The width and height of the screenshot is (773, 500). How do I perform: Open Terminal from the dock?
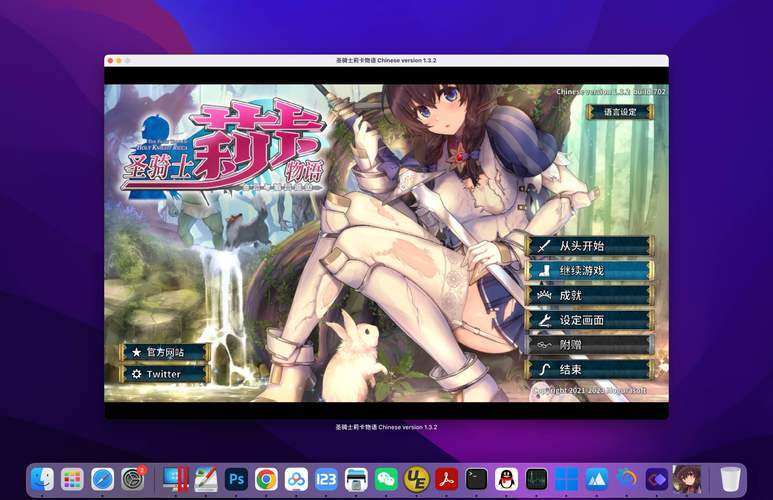(x=476, y=479)
